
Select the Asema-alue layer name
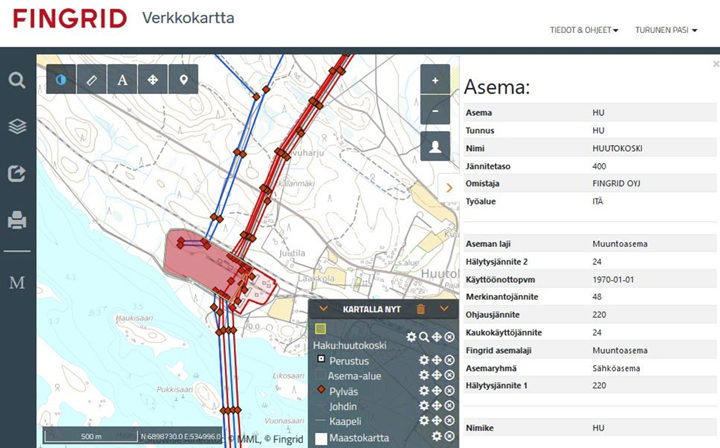tap(354, 376)
